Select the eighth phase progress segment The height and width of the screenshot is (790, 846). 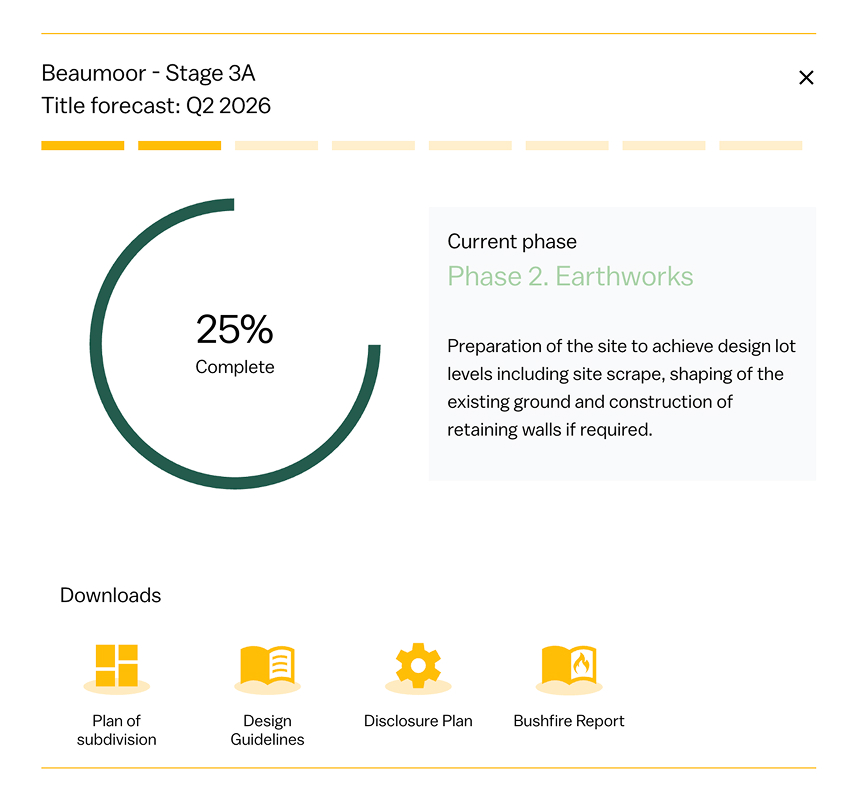[x=761, y=146]
